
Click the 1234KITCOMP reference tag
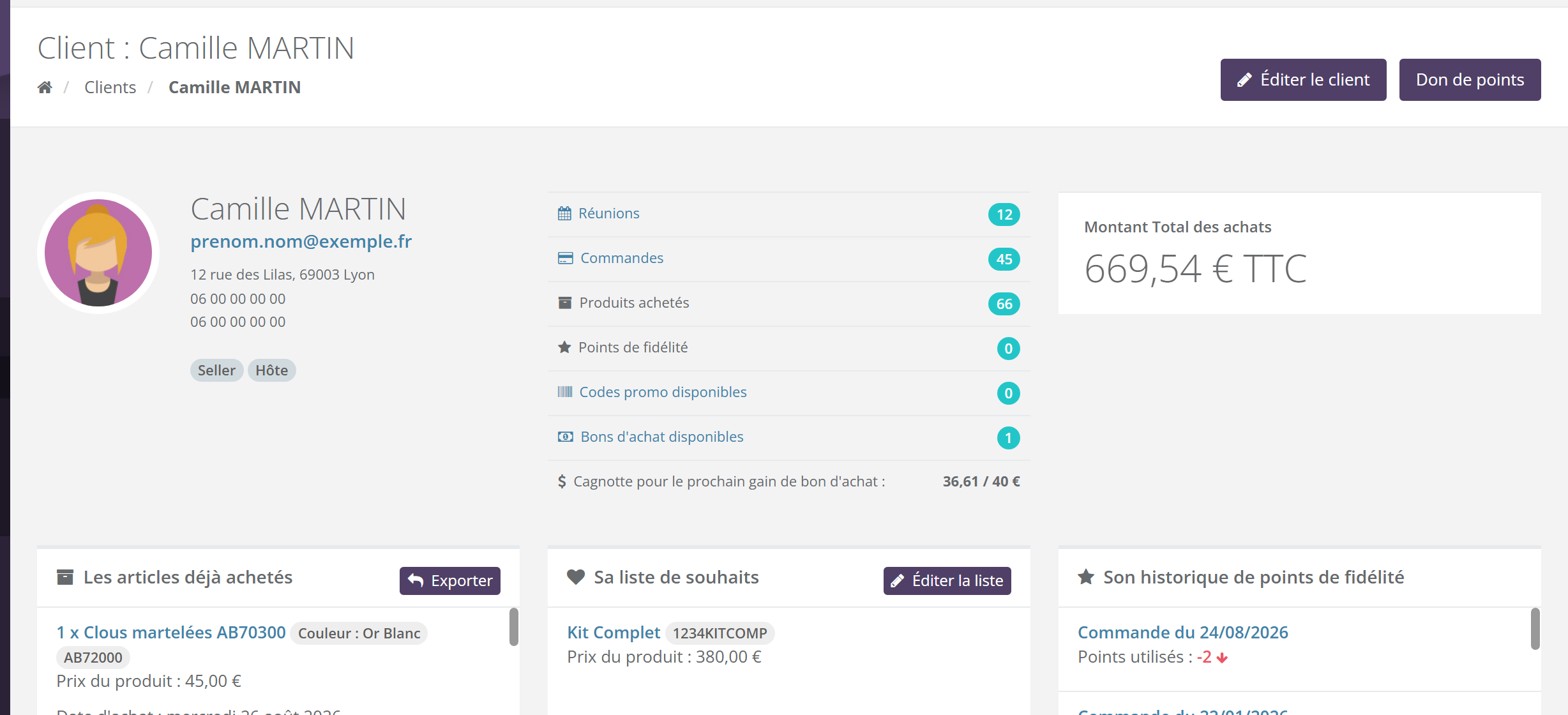click(x=720, y=633)
